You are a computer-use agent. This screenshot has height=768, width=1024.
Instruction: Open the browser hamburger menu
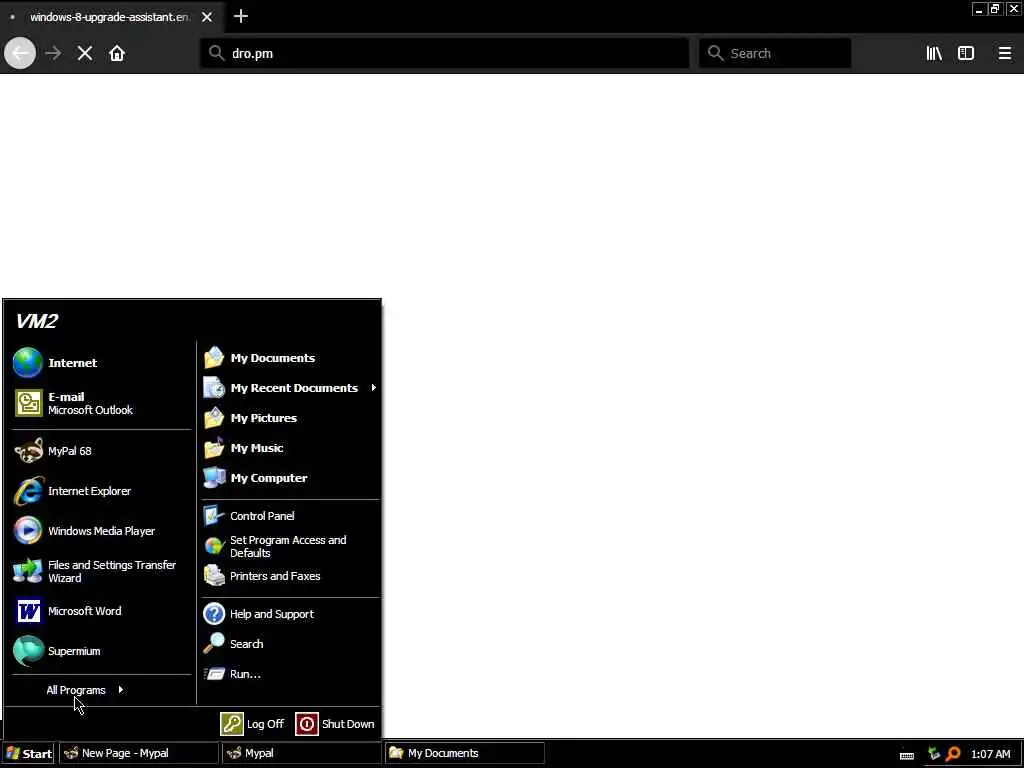[x=1004, y=53]
